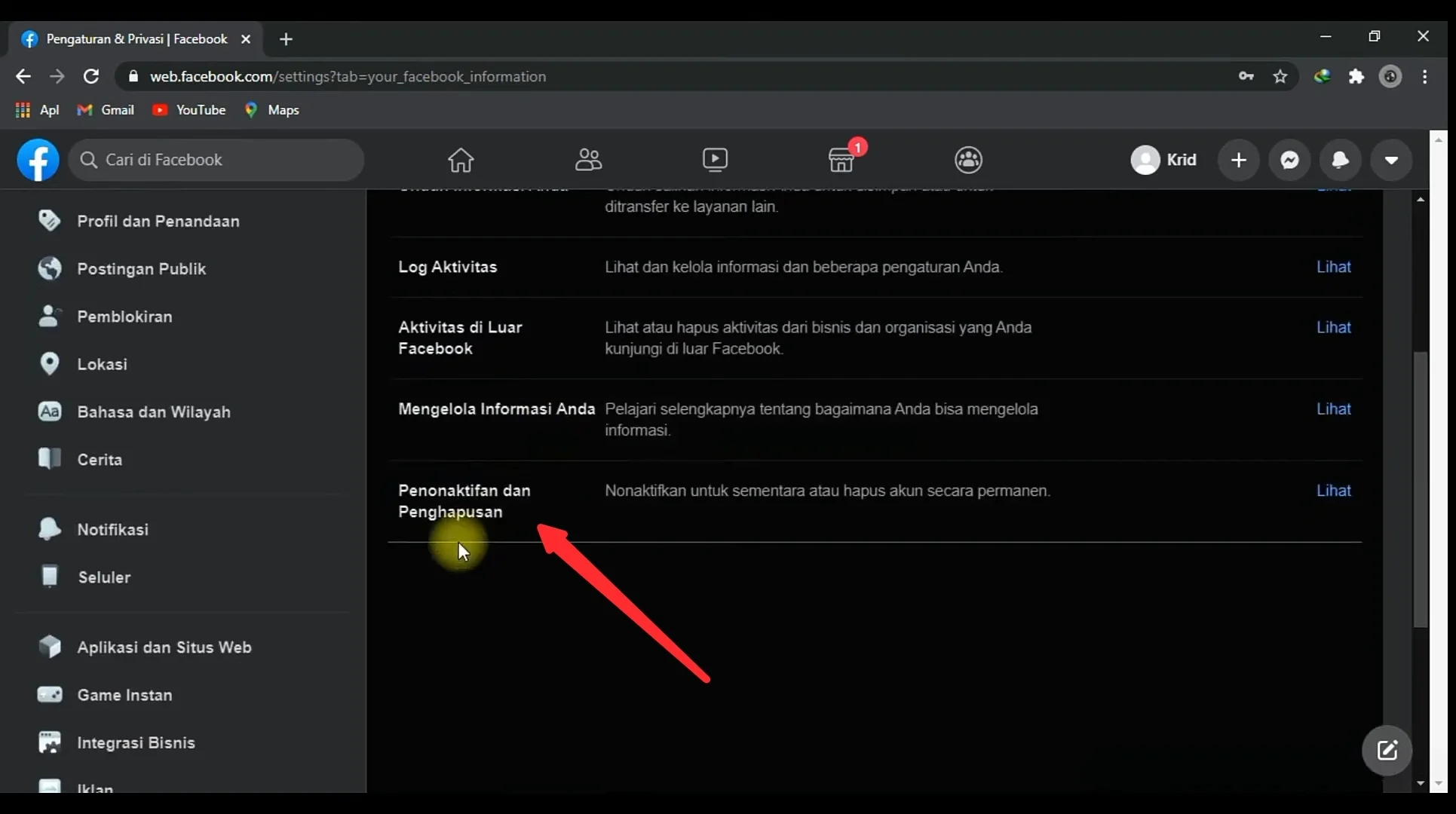The height and width of the screenshot is (814, 1456).
Task: Open Cerita settings
Action: pos(100,460)
